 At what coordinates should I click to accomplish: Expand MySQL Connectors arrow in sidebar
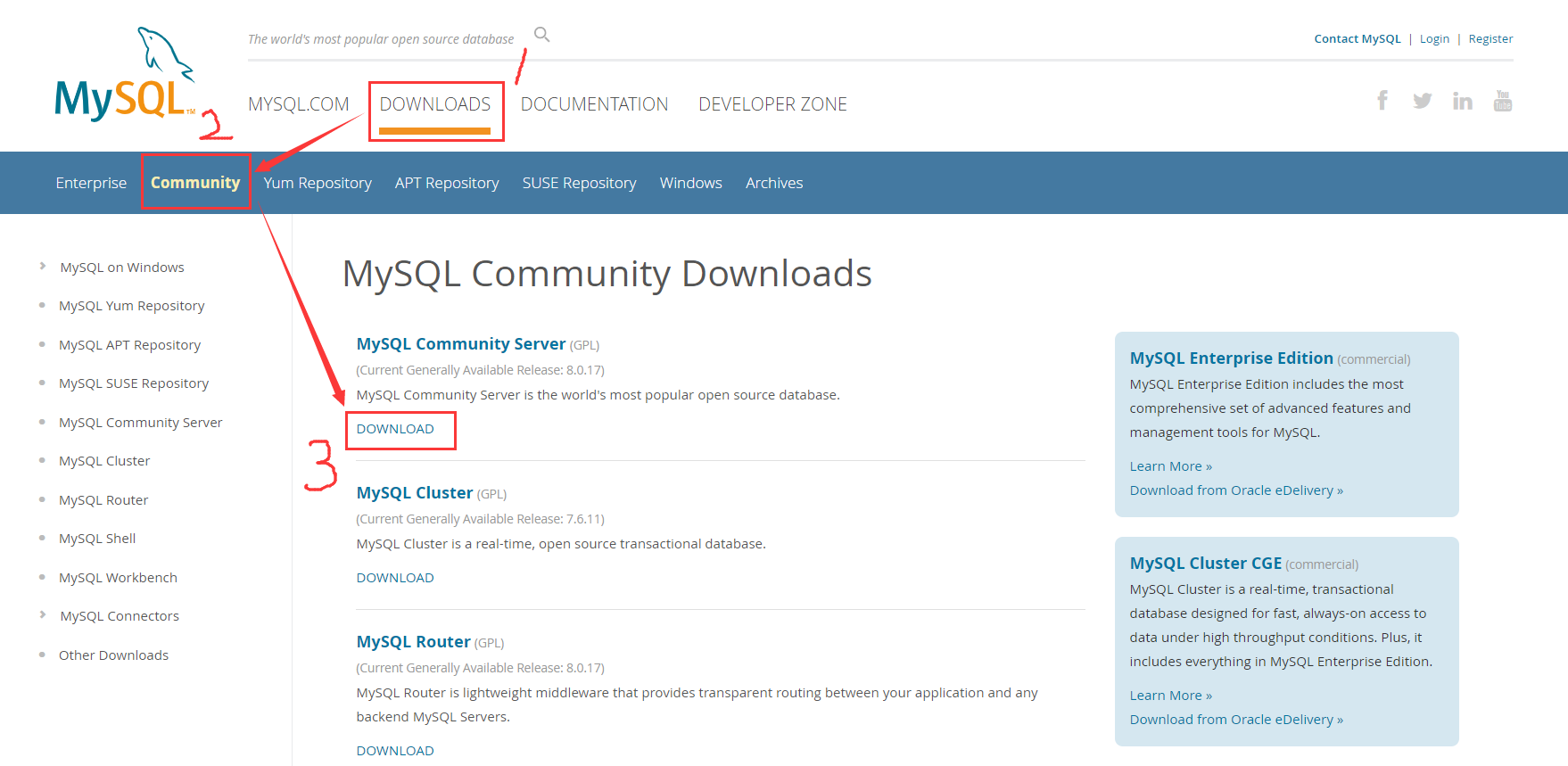pyautogui.click(x=43, y=614)
